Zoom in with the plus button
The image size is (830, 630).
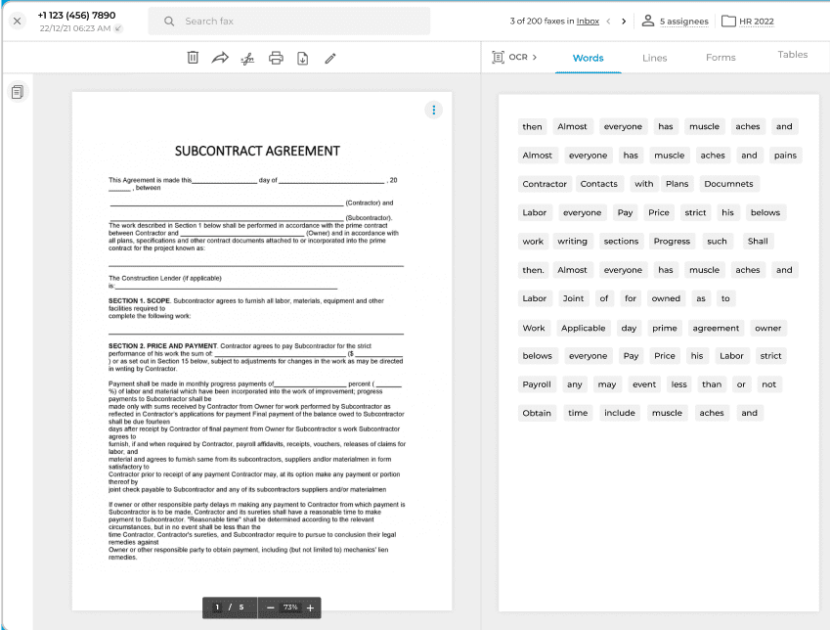[310, 607]
